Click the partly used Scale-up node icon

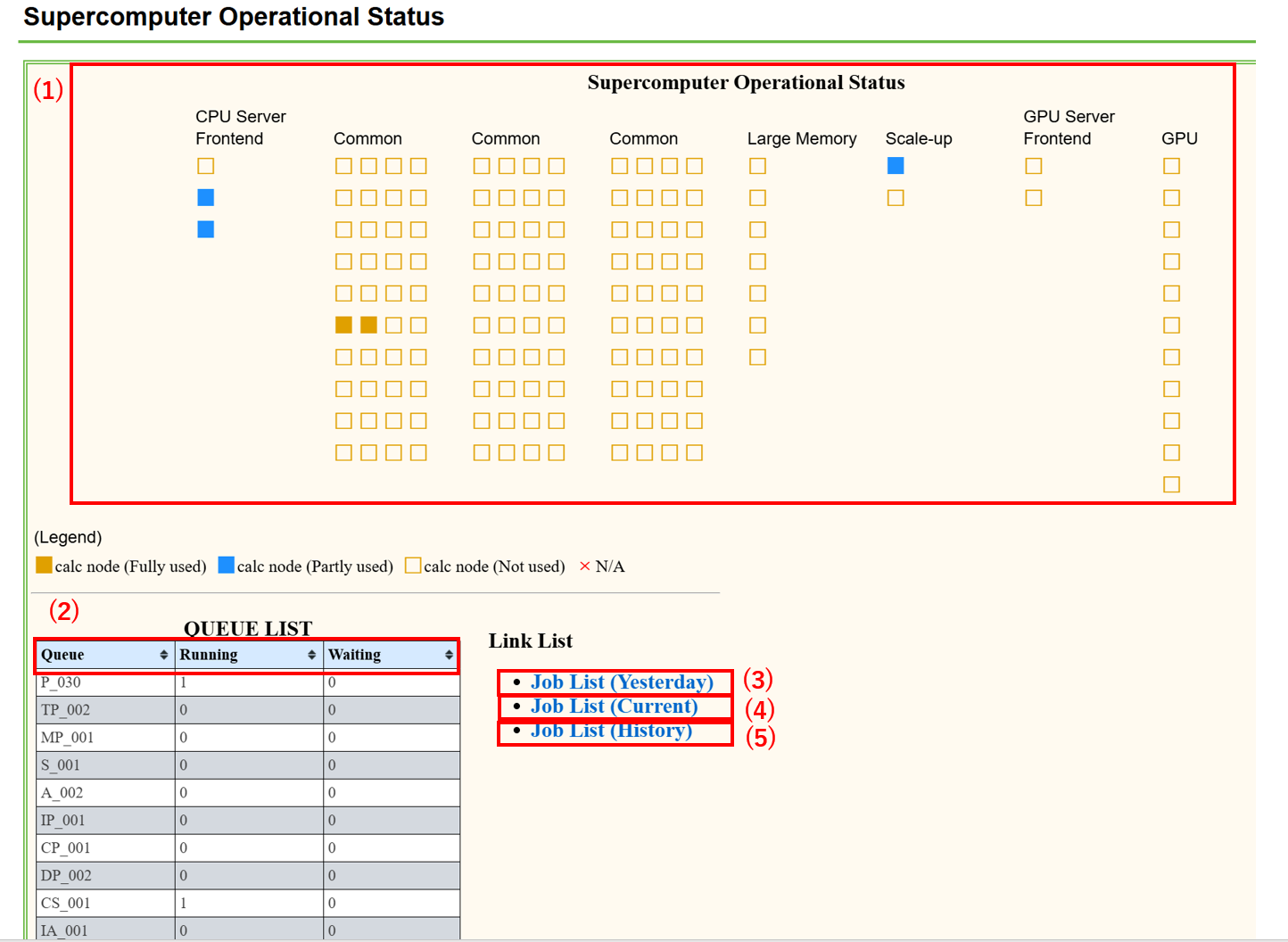(896, 165)
